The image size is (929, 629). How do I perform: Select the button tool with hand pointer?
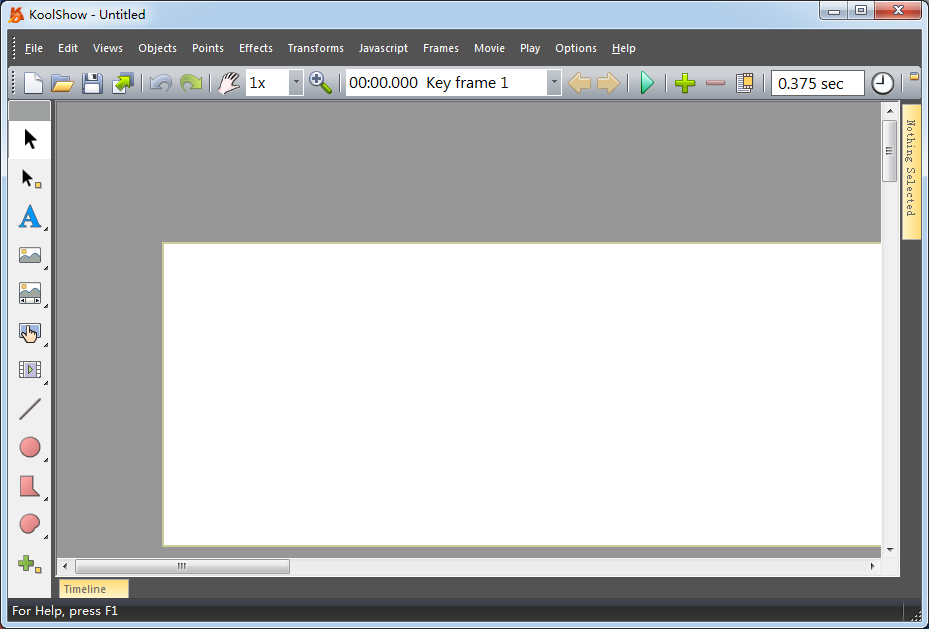[x=30, y=332]
